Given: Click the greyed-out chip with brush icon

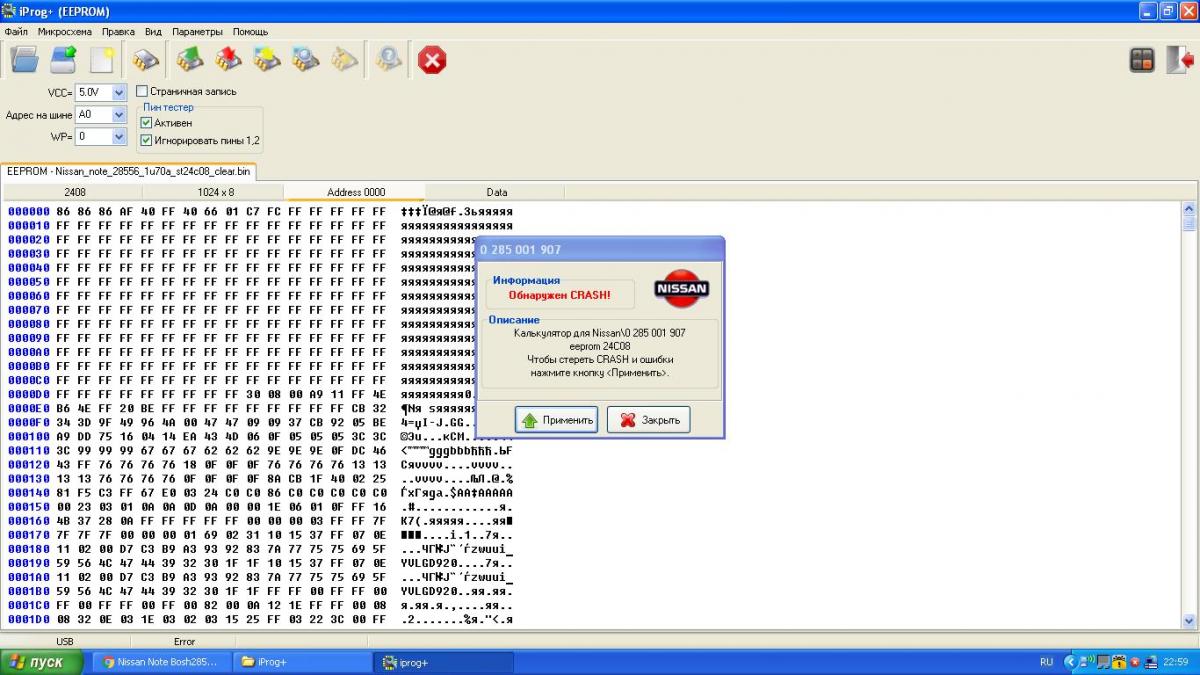Looking at the screenshot, I should 344,60.
